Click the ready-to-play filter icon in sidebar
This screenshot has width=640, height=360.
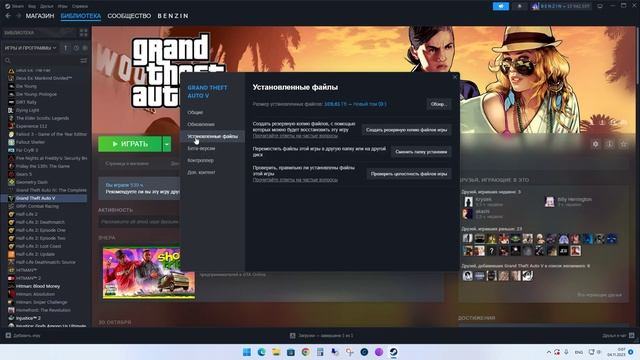tap(85, 48)
